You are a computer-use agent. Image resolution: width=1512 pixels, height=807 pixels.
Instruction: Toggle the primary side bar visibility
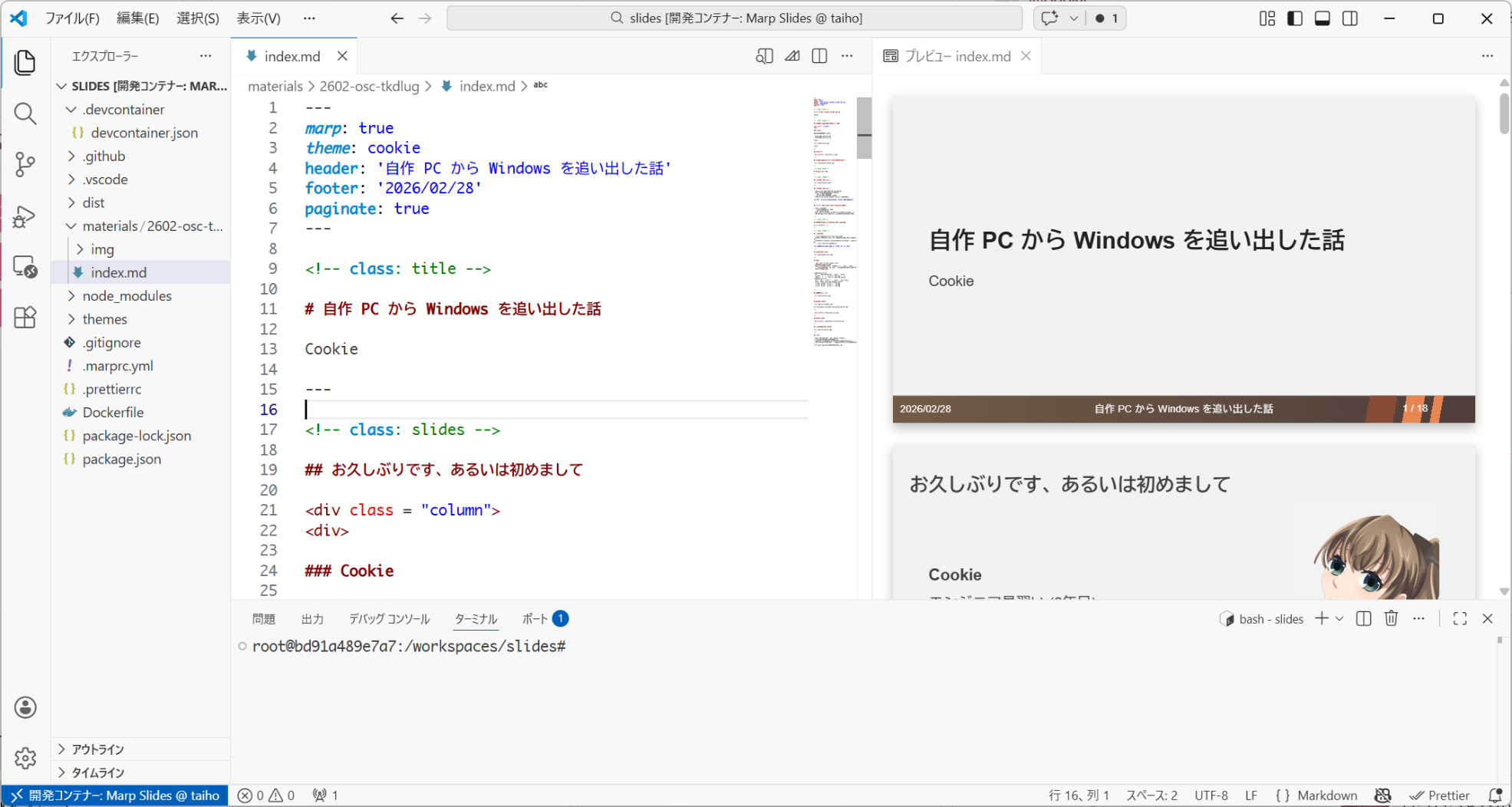(1295, 18)
